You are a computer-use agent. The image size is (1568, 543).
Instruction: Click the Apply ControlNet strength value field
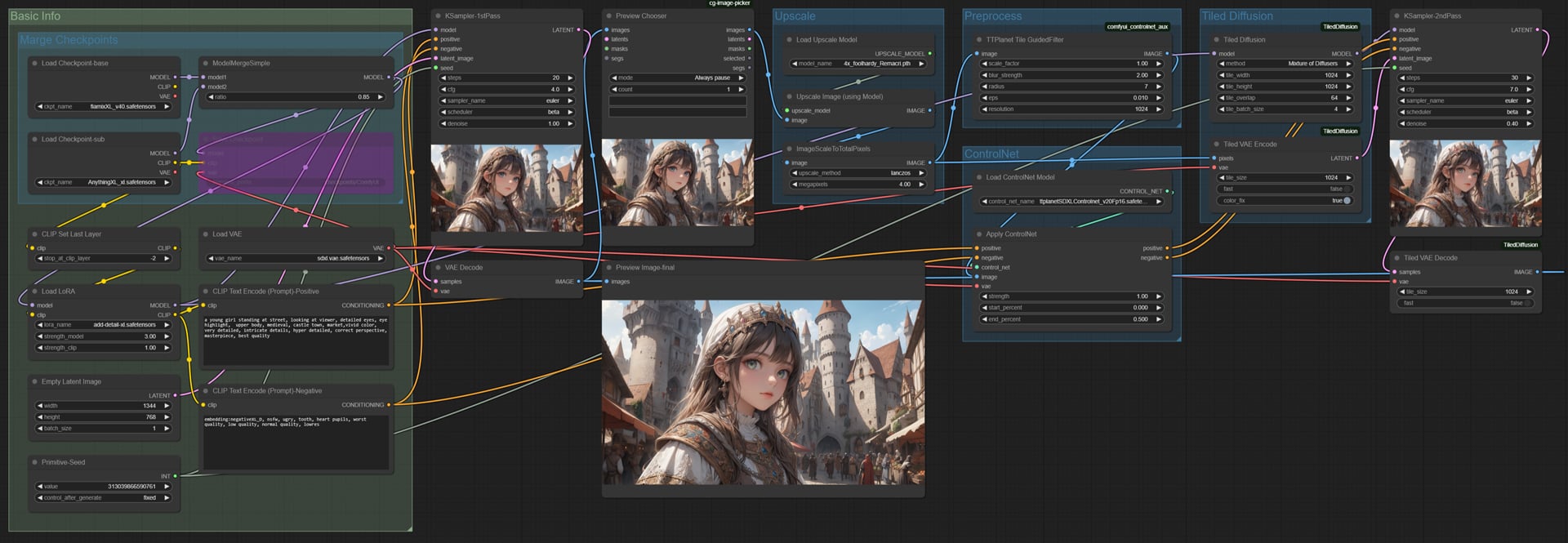(x=1071, y=296)
